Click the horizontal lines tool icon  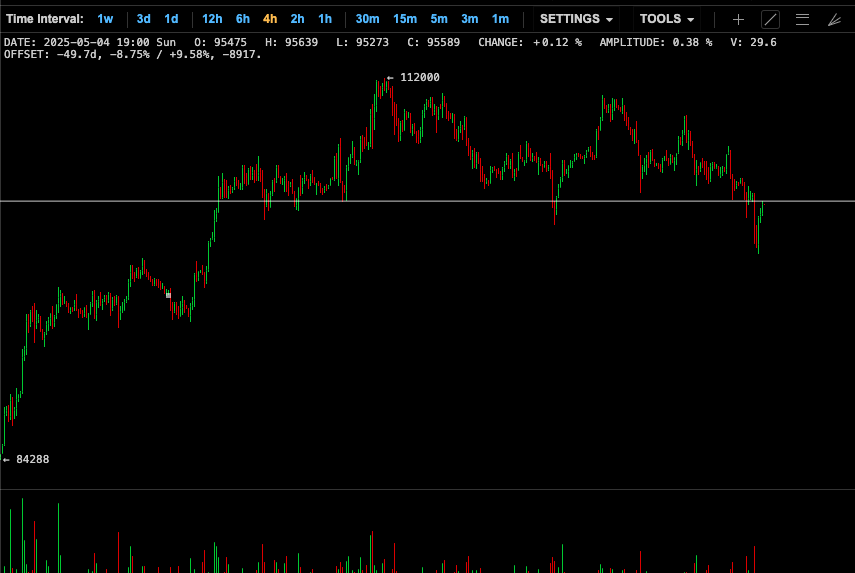[802, 20]
